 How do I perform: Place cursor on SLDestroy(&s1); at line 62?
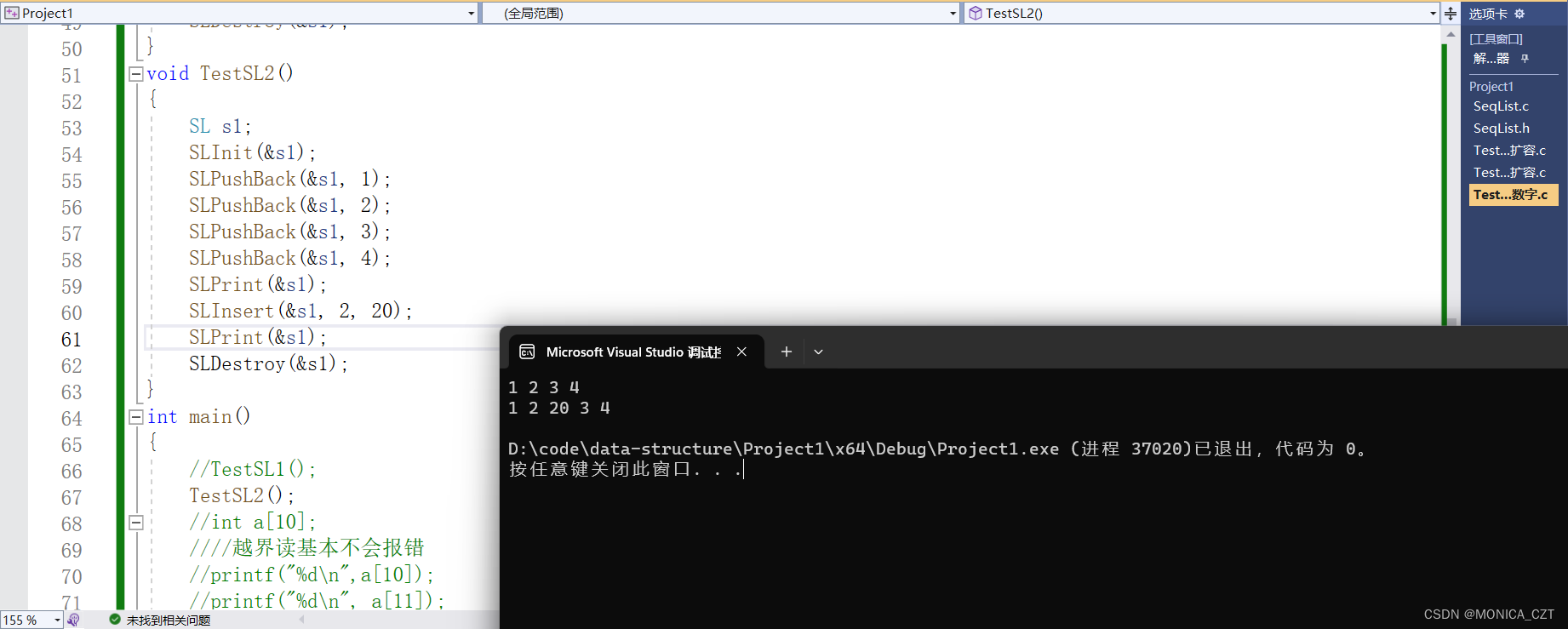pos(268,363)
